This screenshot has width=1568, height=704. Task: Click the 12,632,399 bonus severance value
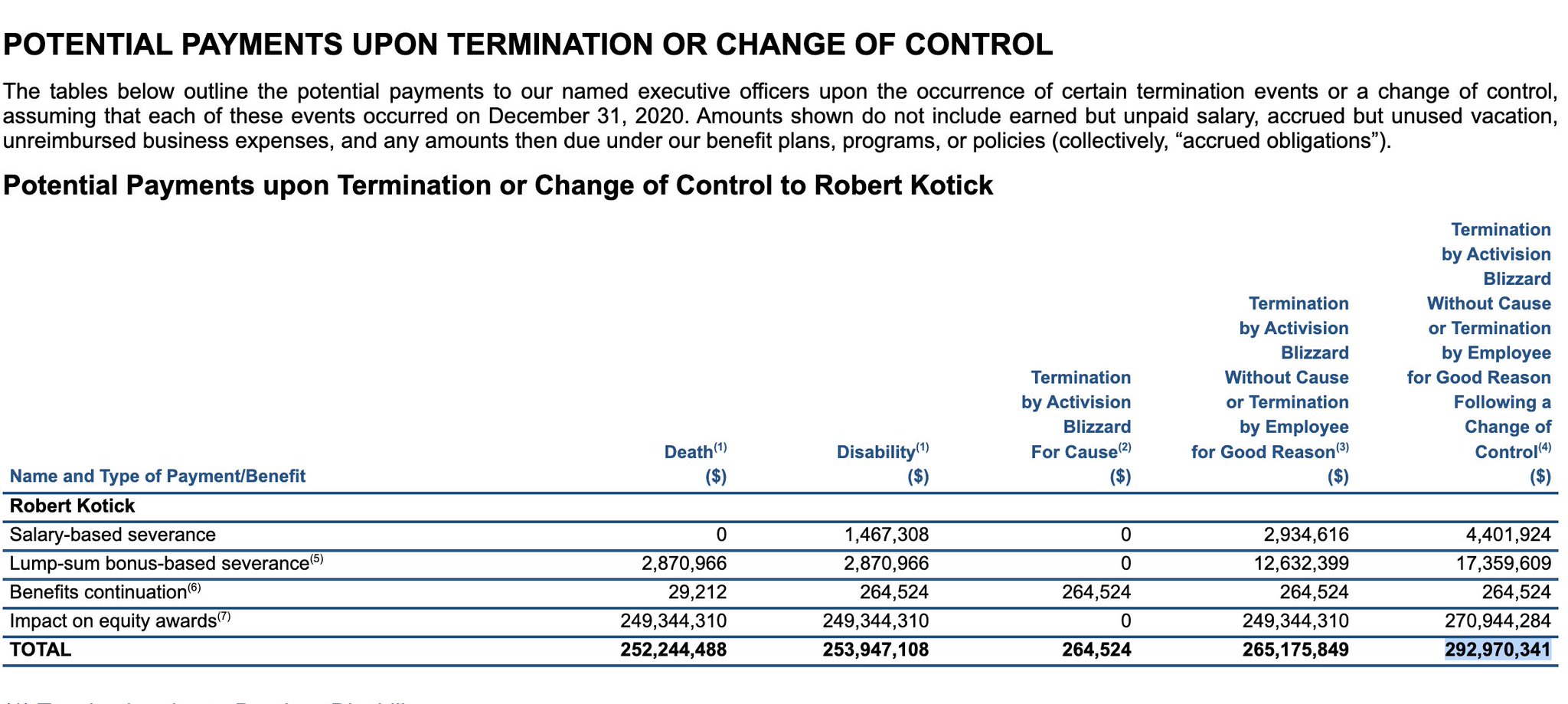click(1295, 564)
